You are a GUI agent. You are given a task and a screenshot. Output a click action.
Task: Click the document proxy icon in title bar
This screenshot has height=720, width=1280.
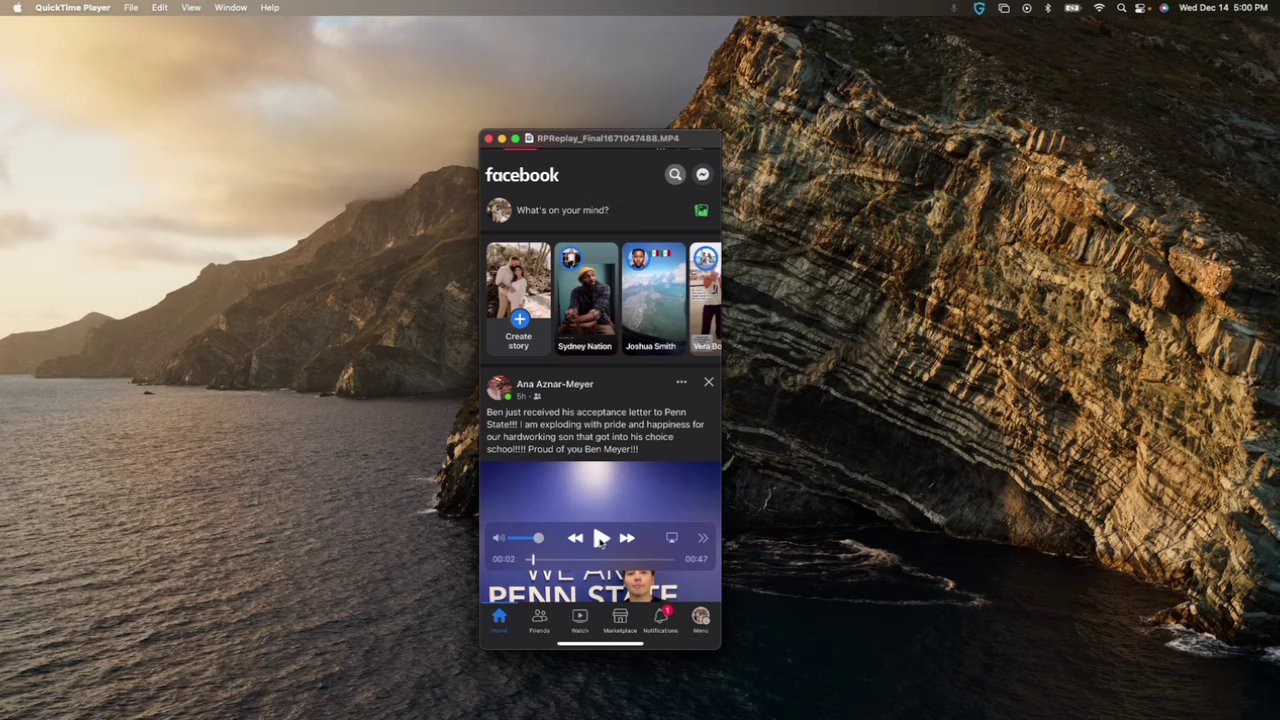click(x=529, y=138)
